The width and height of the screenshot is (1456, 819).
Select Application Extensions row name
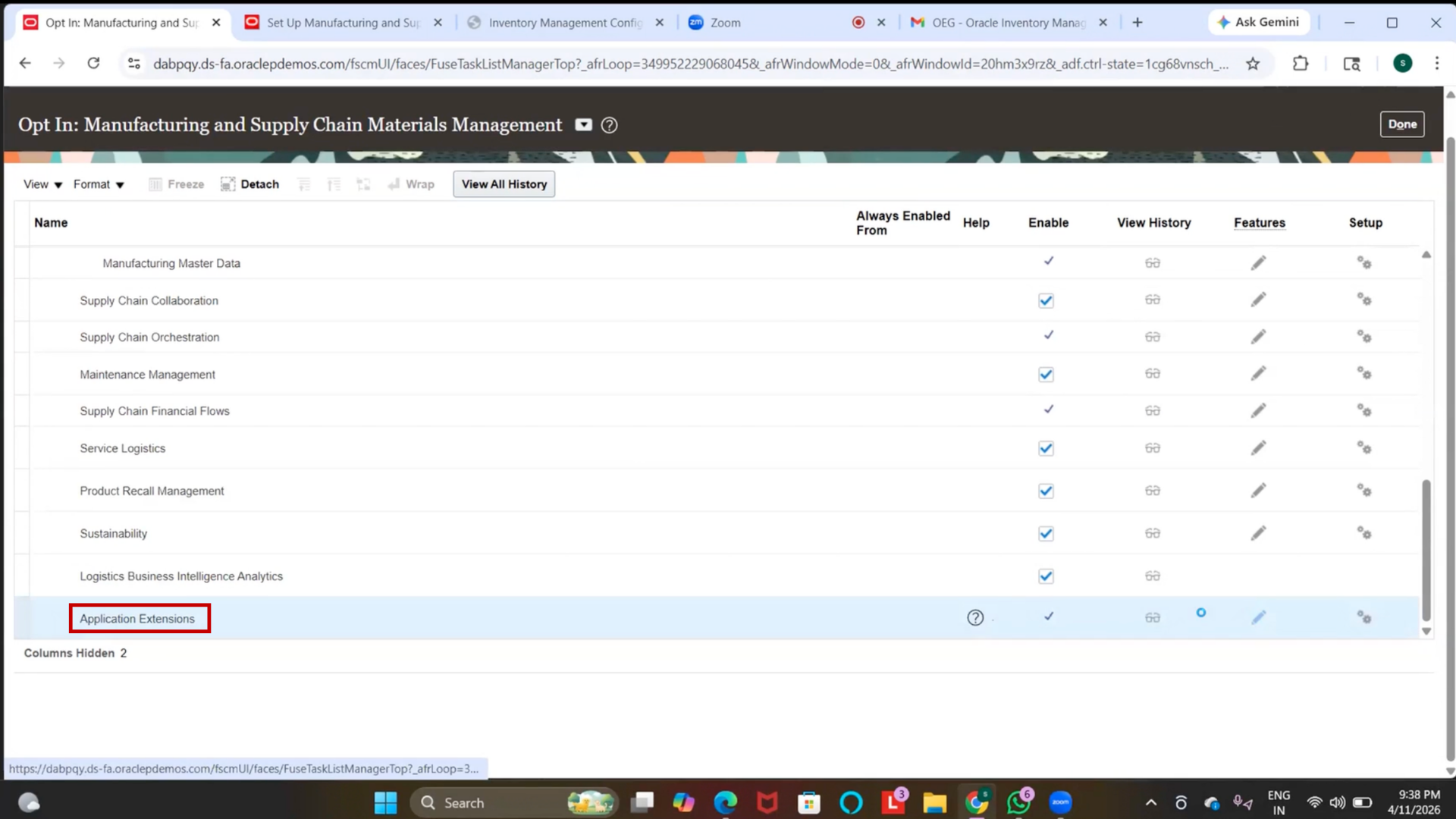[137, 619]
